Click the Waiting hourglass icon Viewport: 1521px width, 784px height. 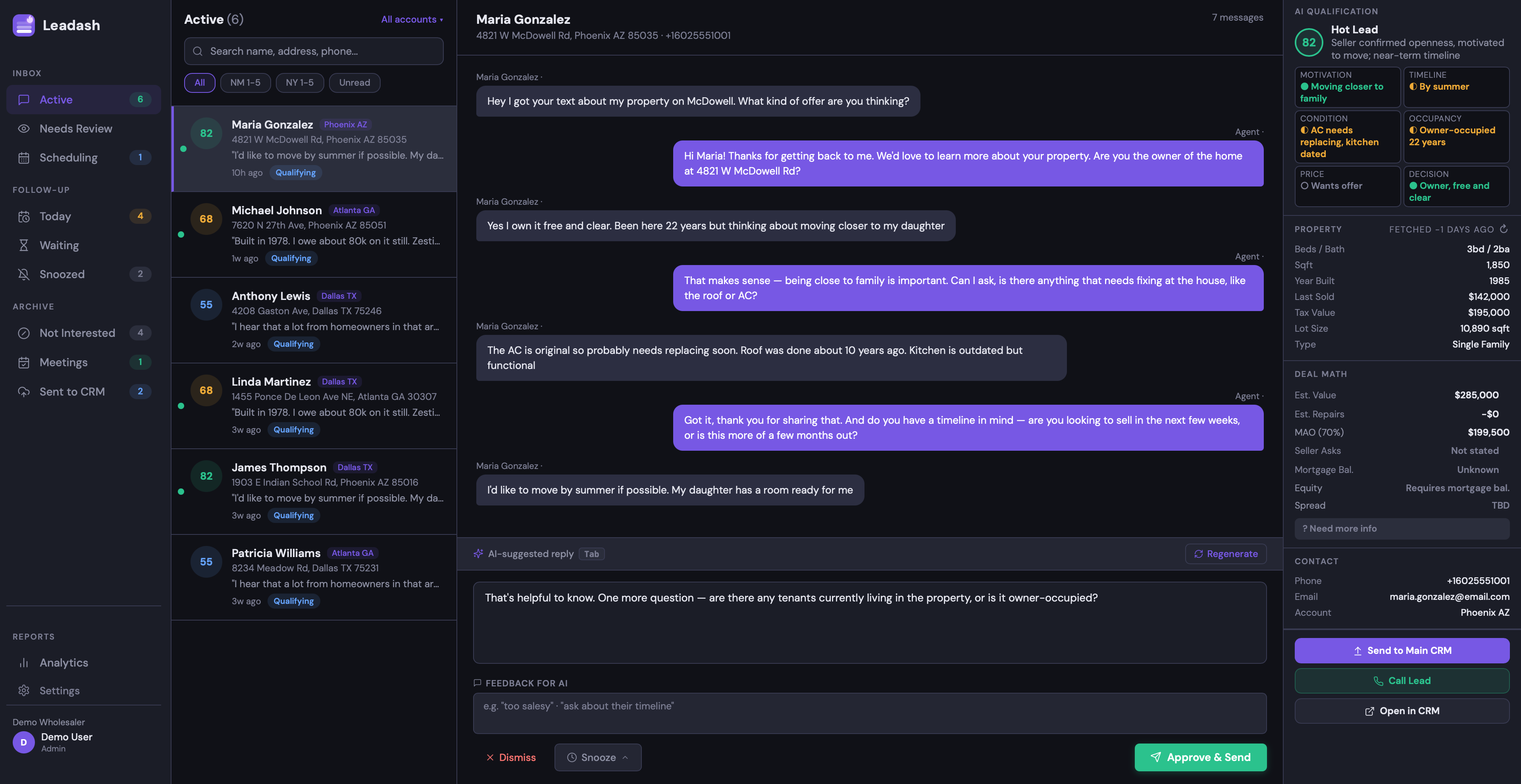point(24,245)
